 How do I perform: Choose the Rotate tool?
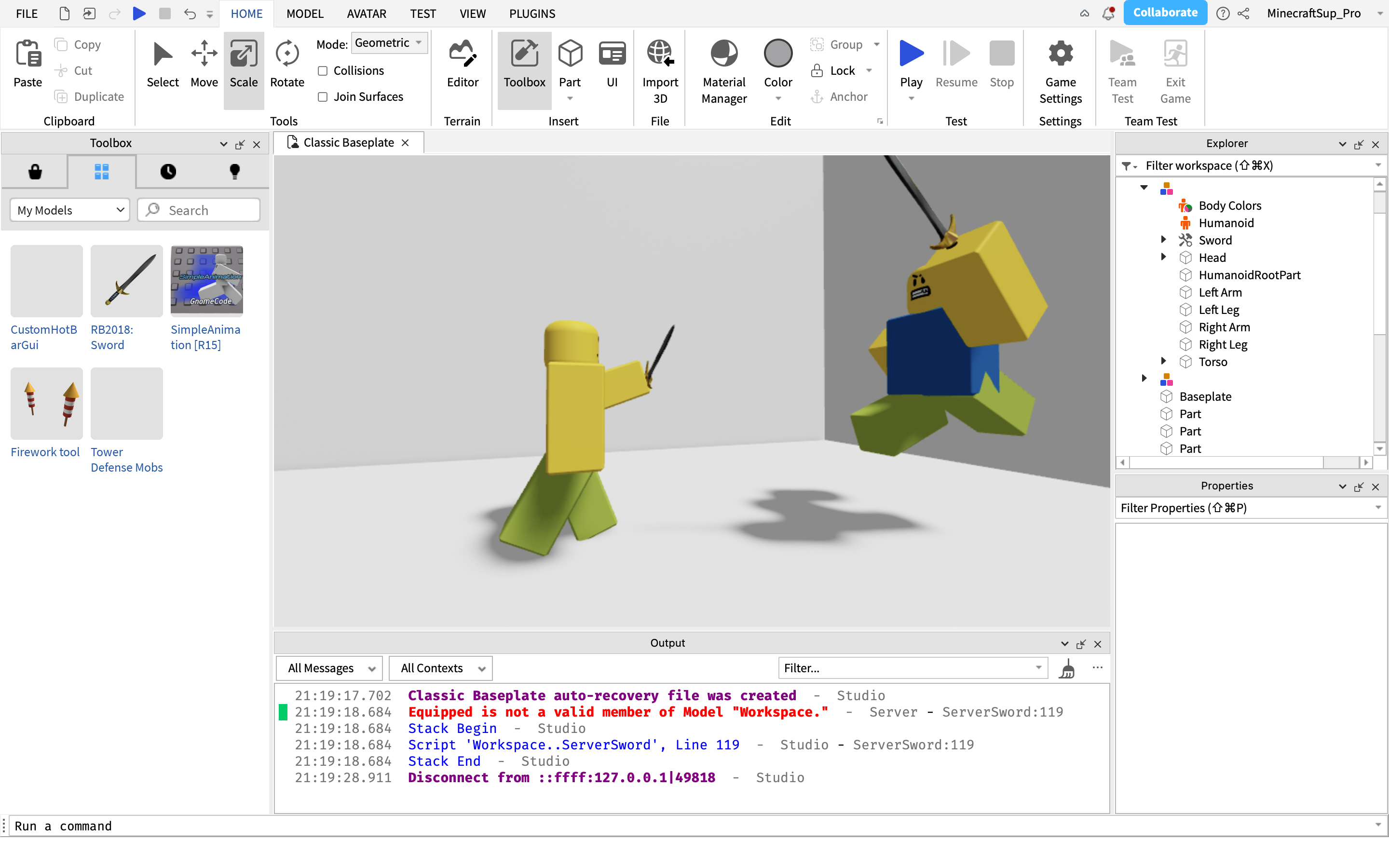[x=287, y=64]
